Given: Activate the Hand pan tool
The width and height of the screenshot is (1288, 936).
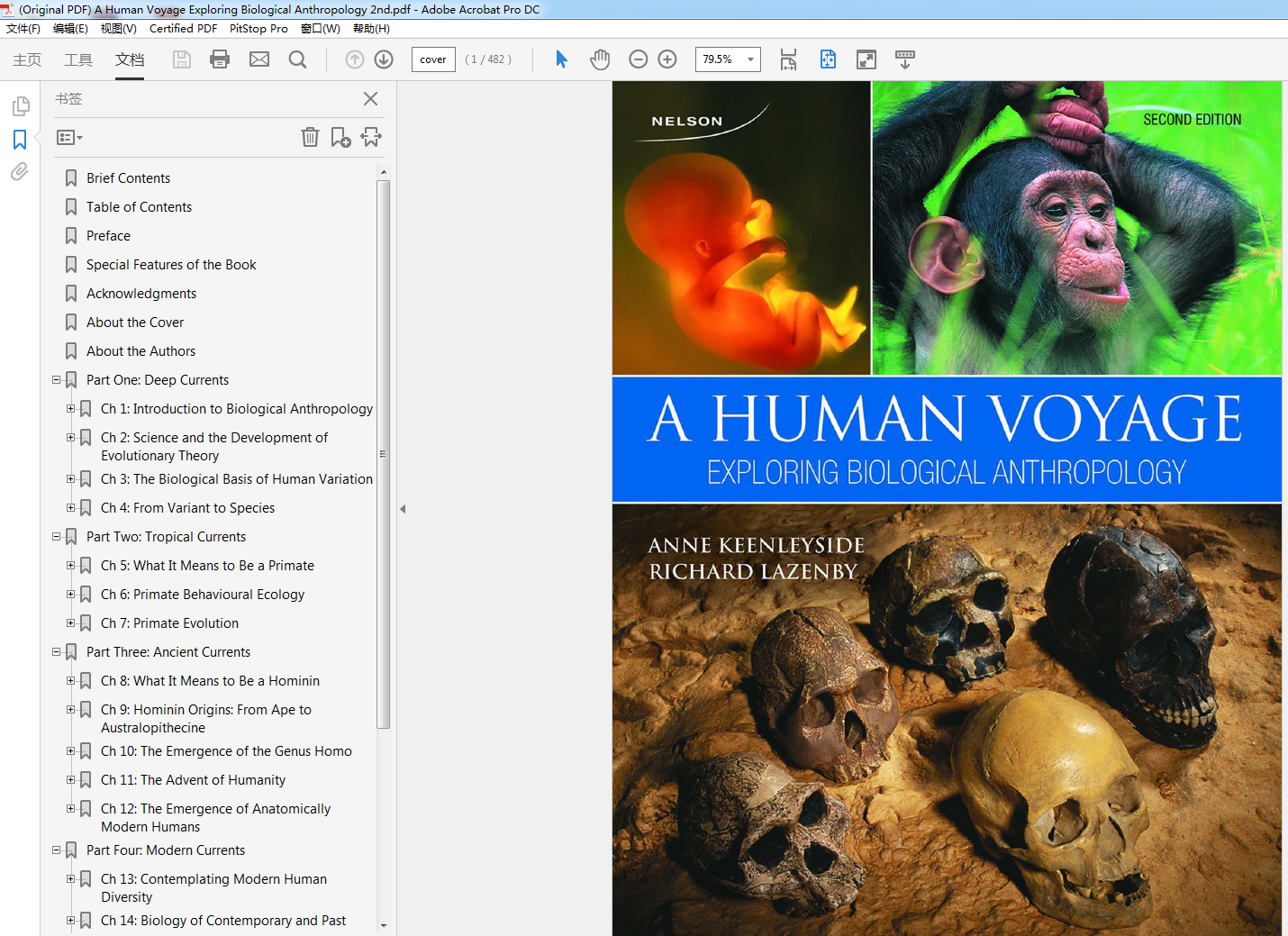Looking at the screenshot, I should 600,59.
